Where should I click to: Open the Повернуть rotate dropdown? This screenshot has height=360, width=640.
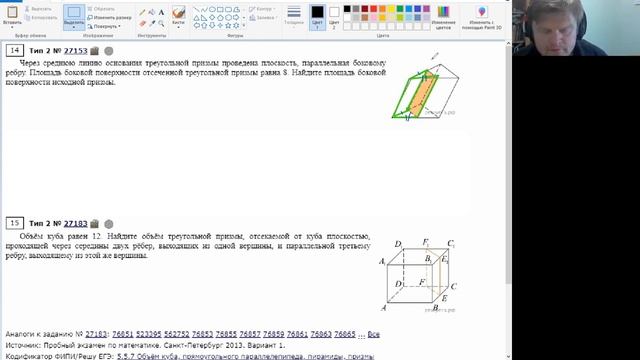click(104, 26)
